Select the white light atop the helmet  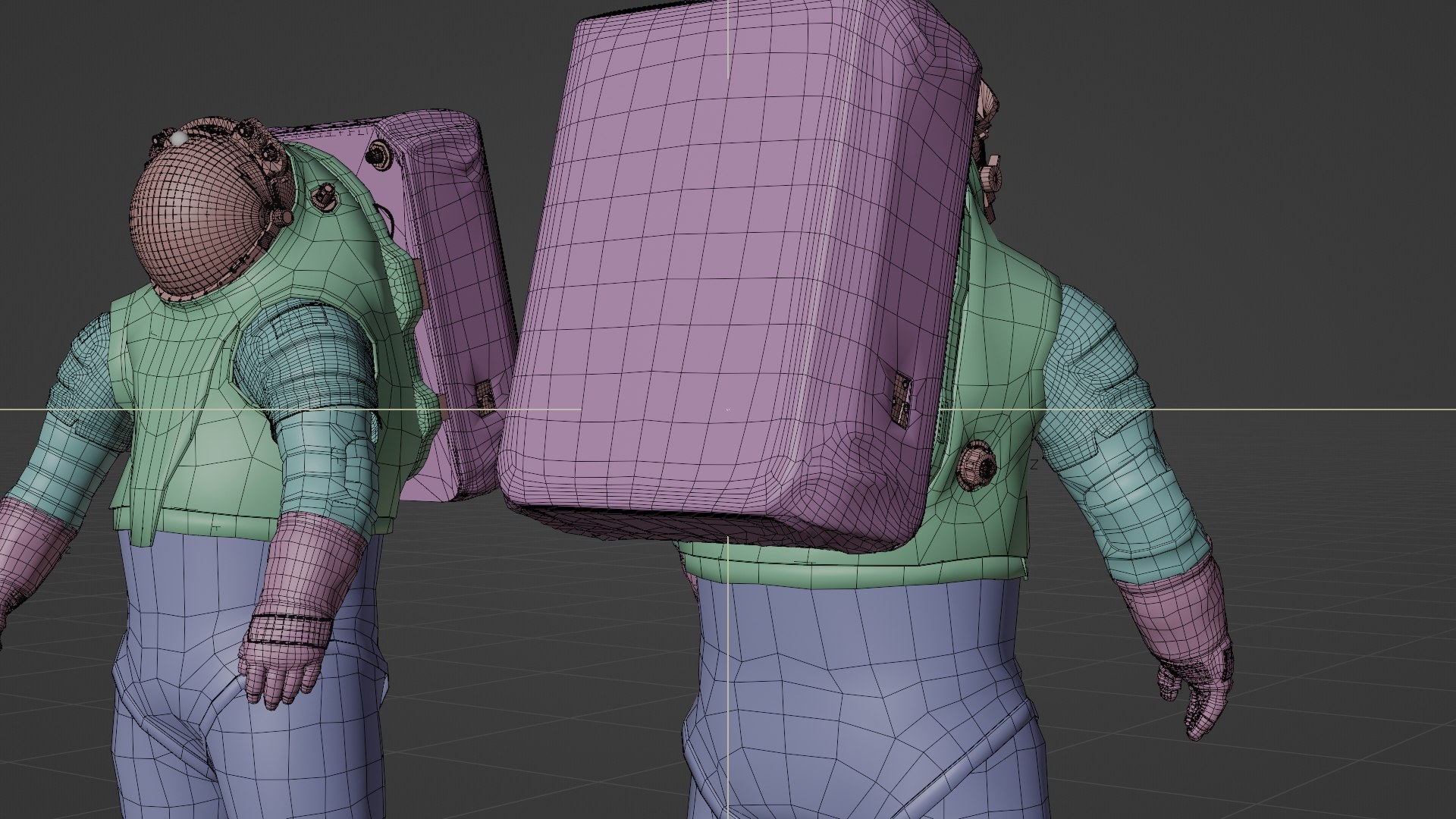coord(177,139)
